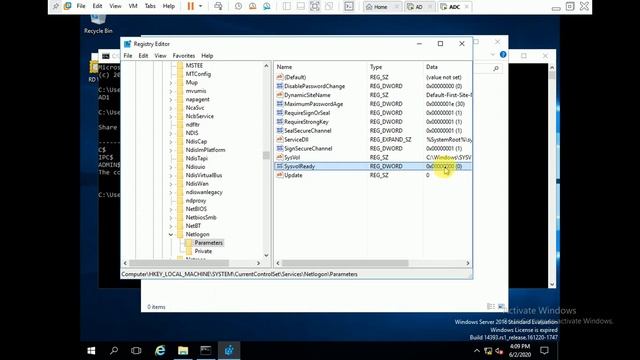The width and height of the screenshot is (640, 360).
Task: Select the NdisVirtualBus key
Action: [x=204, y=175]
